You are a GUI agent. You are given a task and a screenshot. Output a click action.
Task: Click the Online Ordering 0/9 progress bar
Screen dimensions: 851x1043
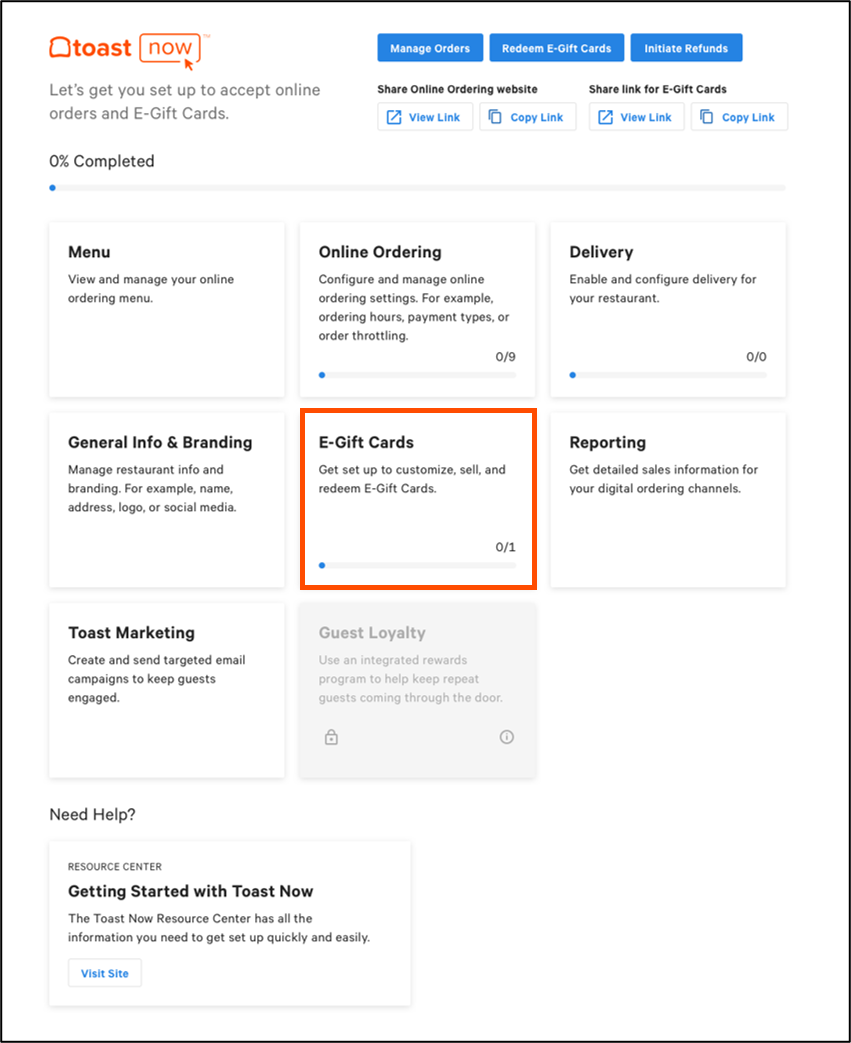click(417, 375)
